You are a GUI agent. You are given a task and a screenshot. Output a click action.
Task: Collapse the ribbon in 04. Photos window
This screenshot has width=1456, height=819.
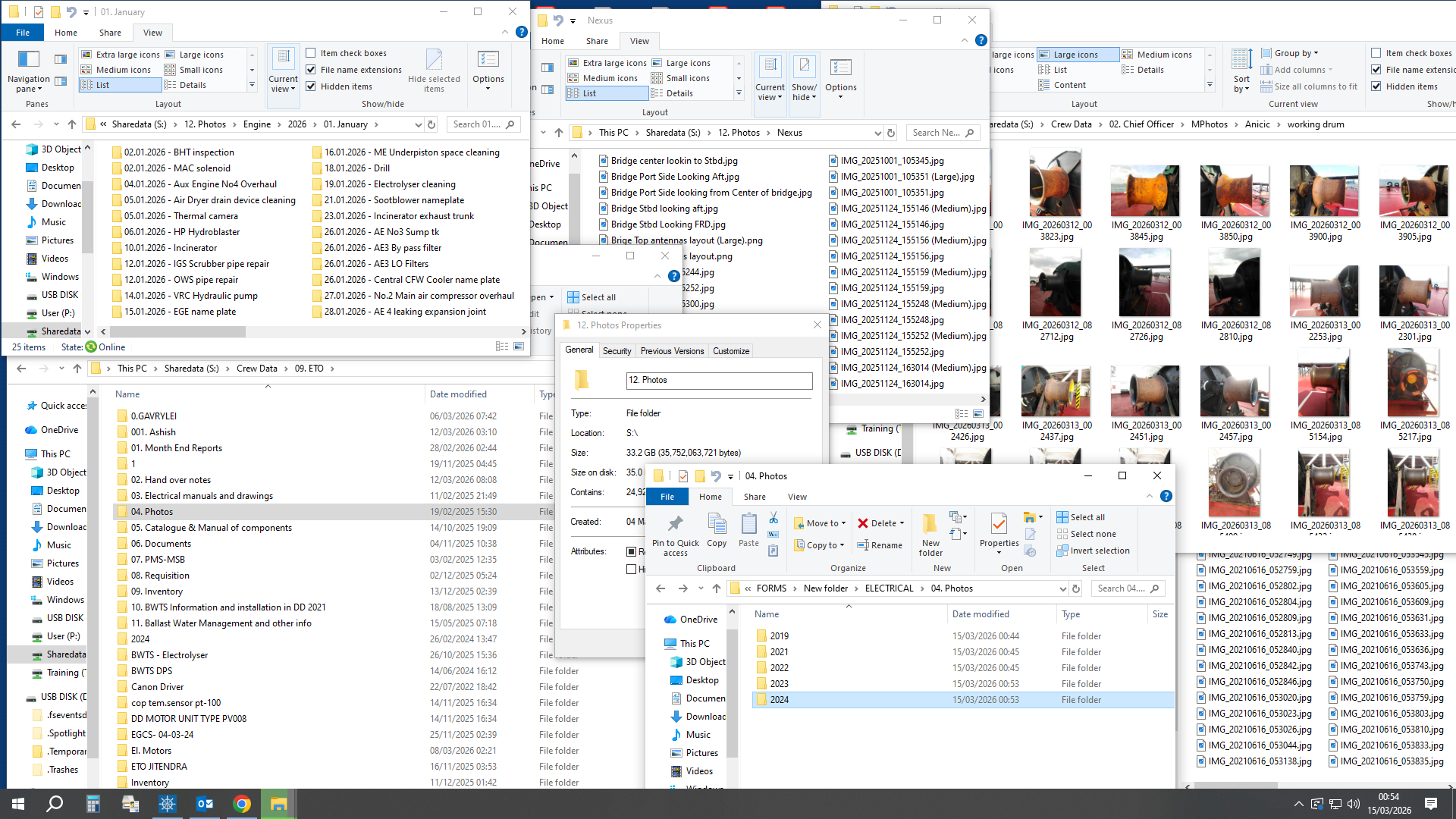pos(1150,497)
